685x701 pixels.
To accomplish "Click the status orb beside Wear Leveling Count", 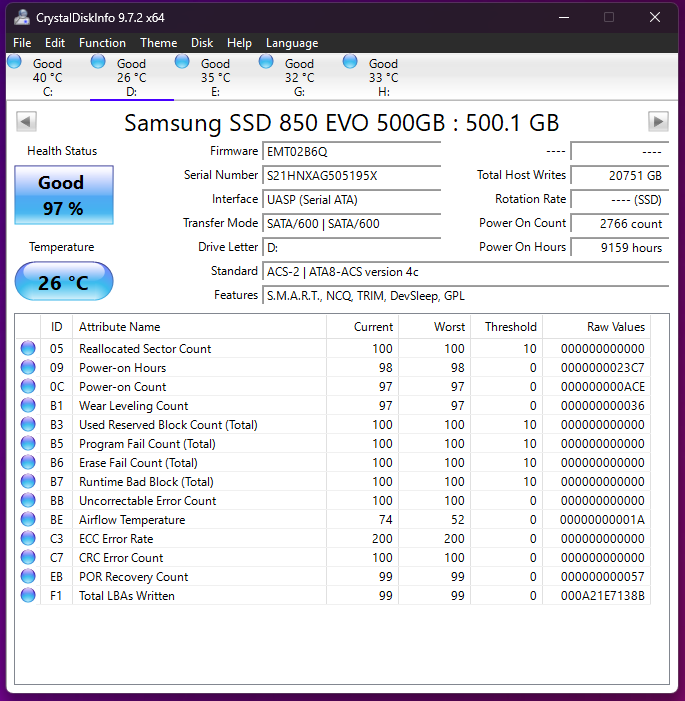I will pos(28,406).
